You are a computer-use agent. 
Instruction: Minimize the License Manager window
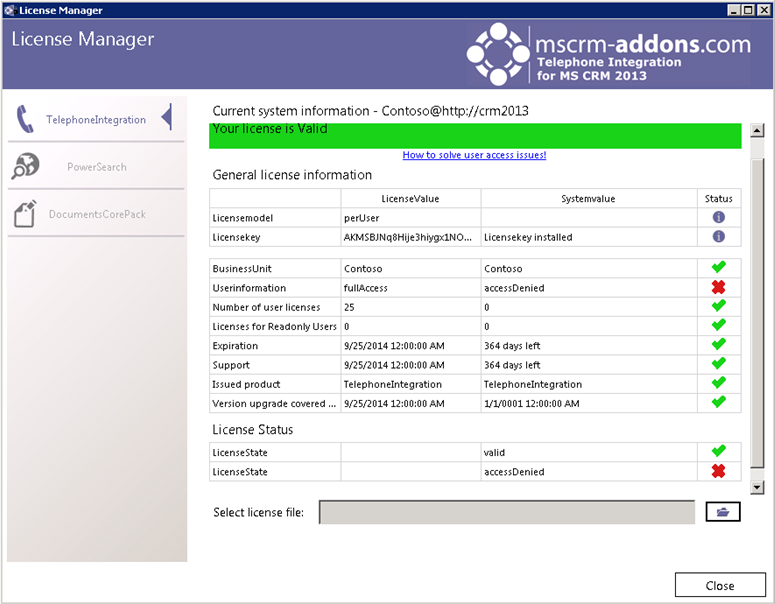point(734,10)
